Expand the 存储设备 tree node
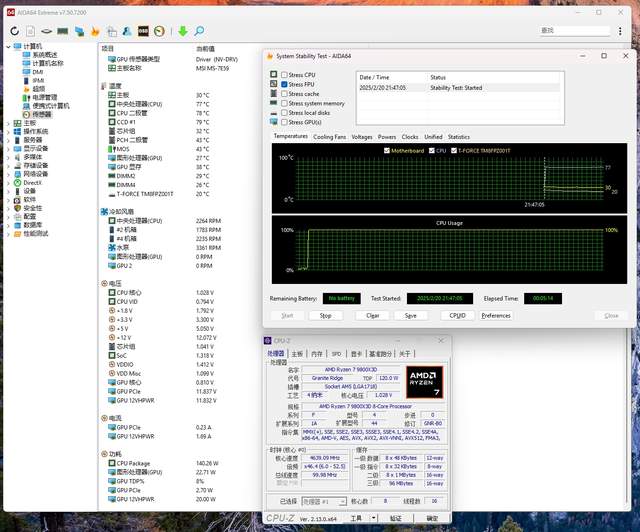Viewport: 640px width, 532px height. coord(8,165)
